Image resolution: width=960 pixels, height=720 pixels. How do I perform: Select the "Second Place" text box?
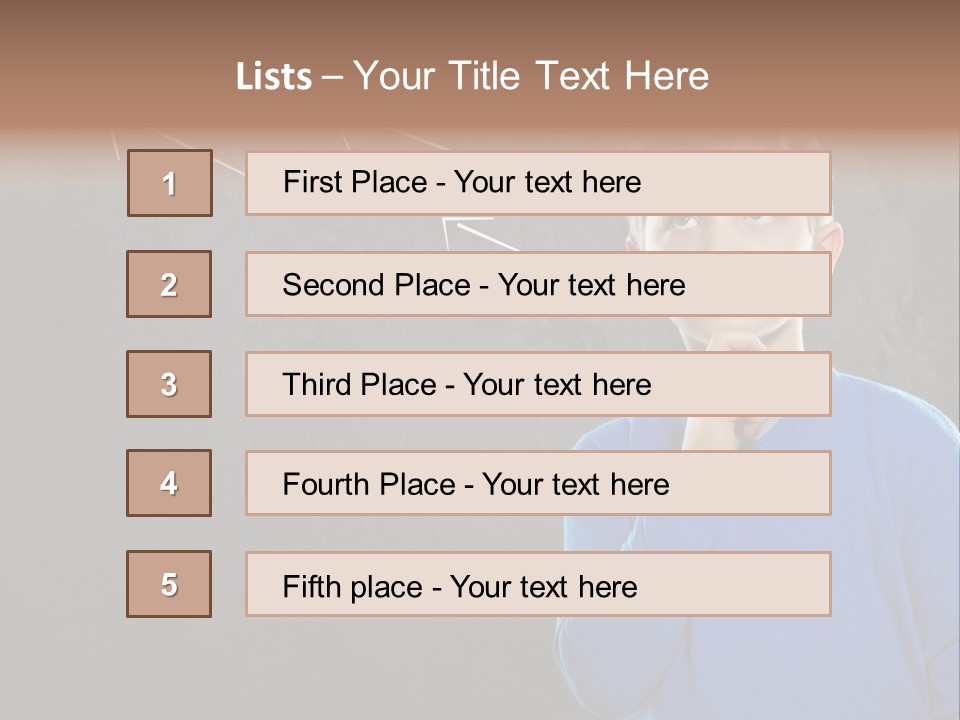tap(538, 284)
